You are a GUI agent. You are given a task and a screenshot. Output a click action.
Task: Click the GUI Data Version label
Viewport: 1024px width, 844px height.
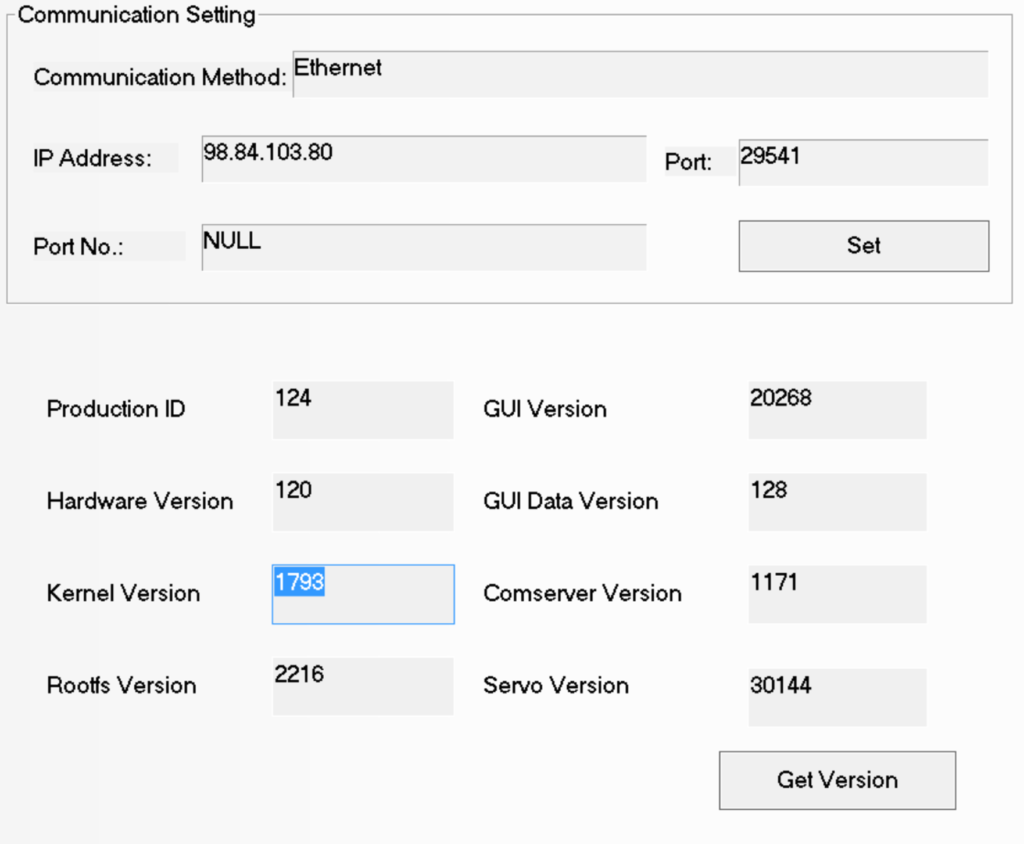(570, 501)
